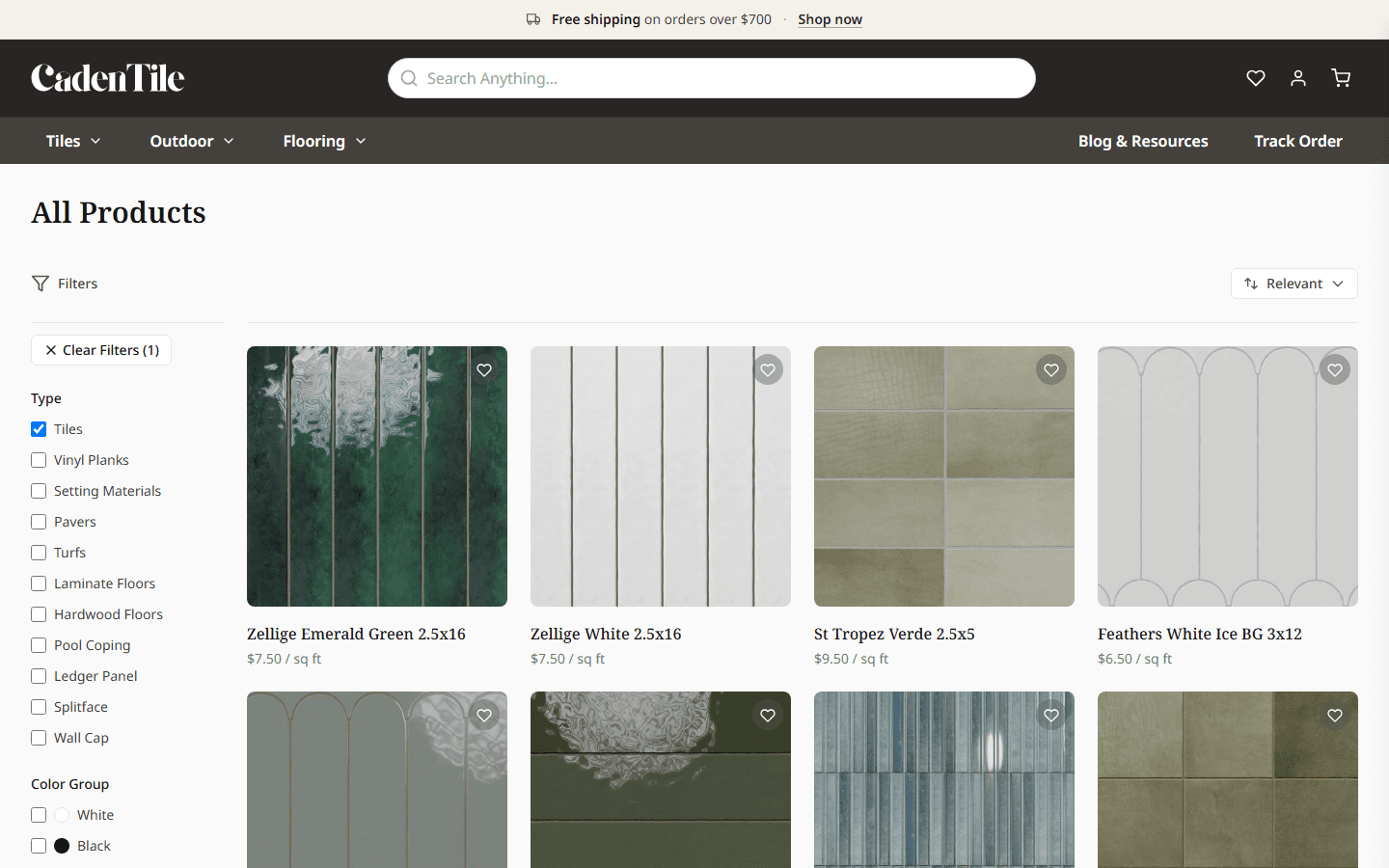
Task: Open St Tropez Verde 2.5x5 product title
Action: coord(894,634)
